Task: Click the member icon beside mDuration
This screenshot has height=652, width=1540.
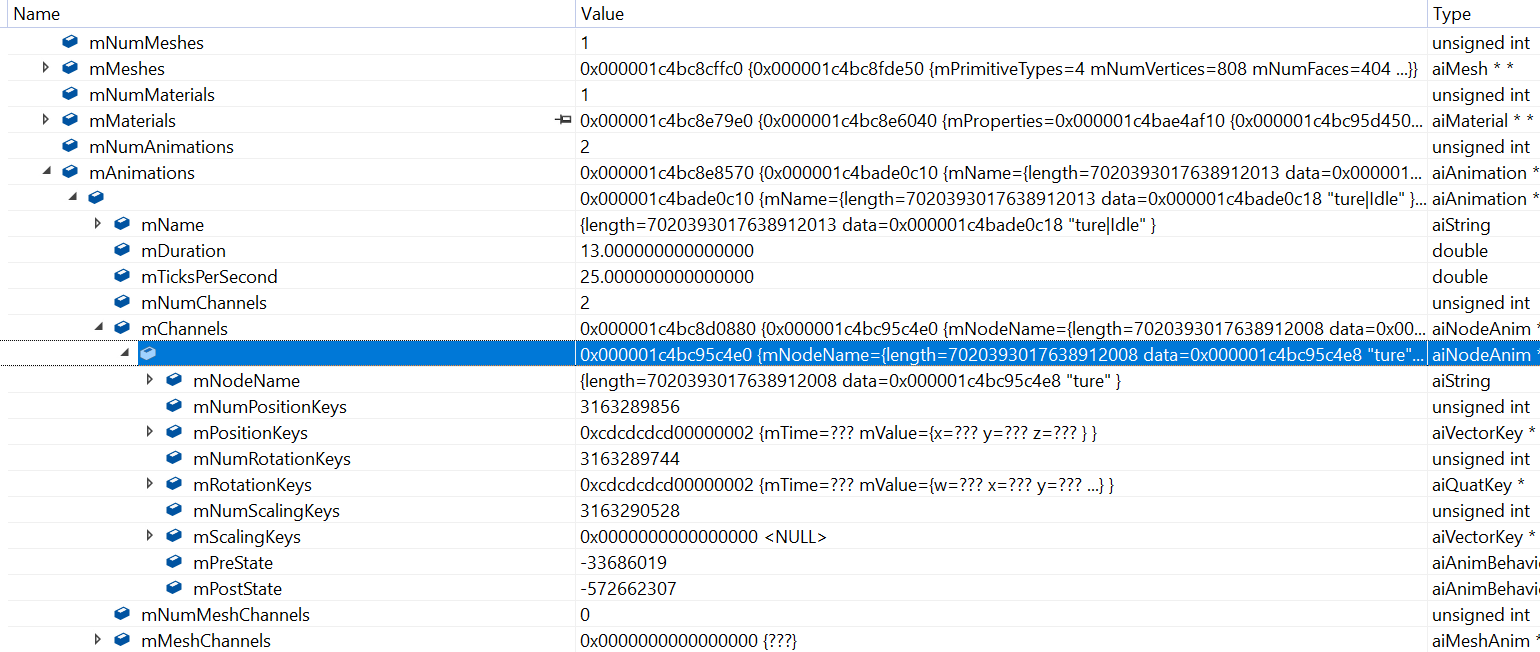Action: 121,250
